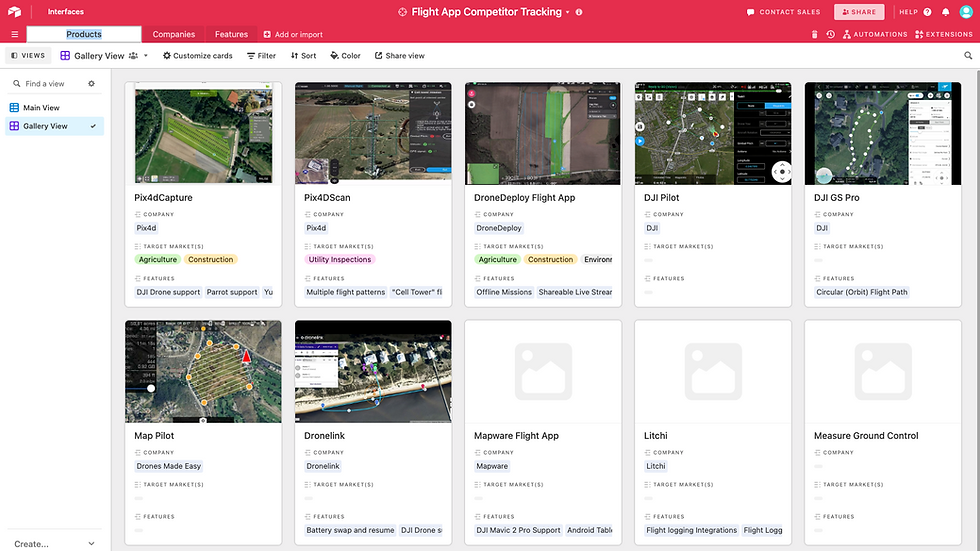This screenshot has height=551, width=980.
Task: Open the DJI Pilot card image
Action: 712,133
